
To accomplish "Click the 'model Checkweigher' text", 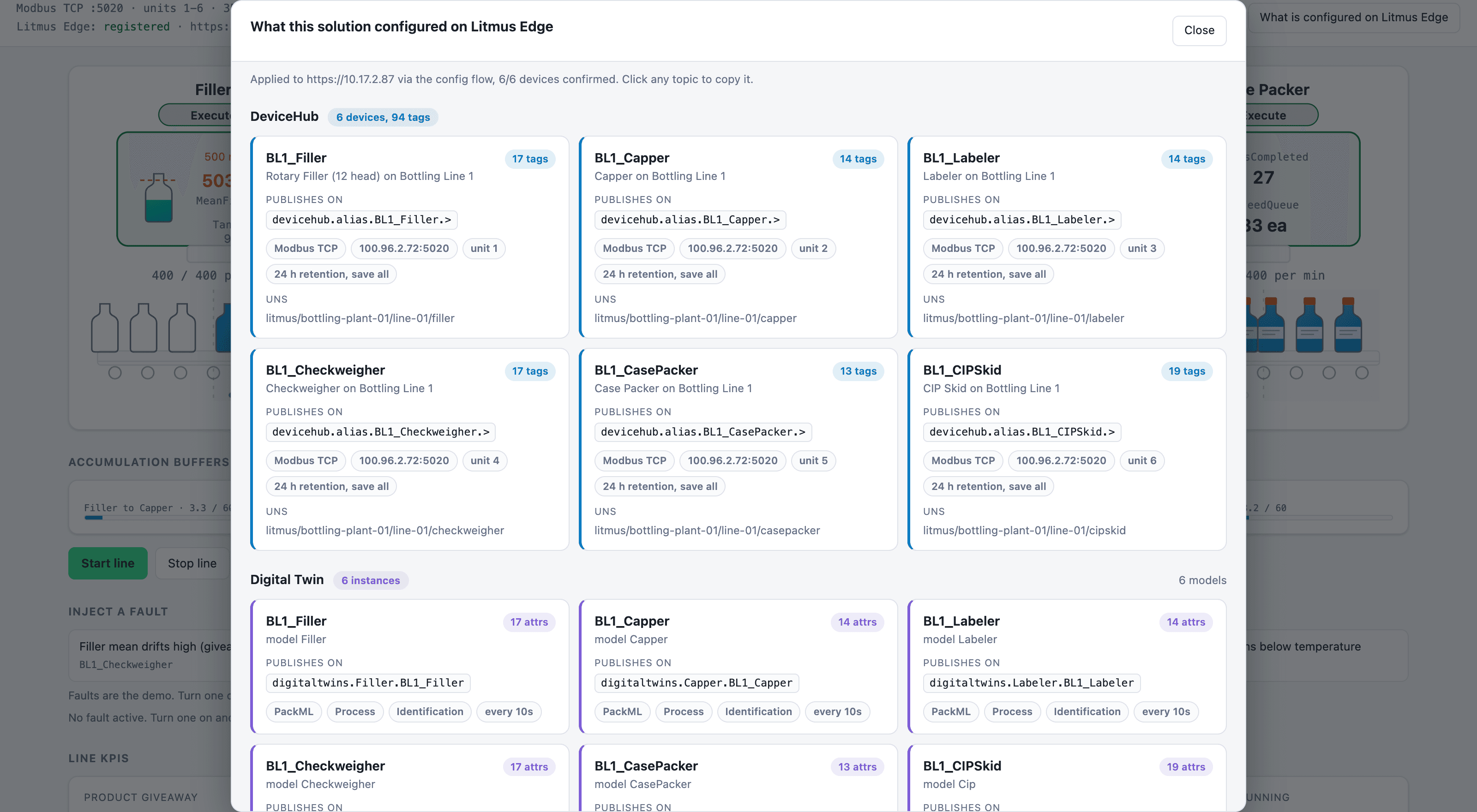I will [320, 784].
